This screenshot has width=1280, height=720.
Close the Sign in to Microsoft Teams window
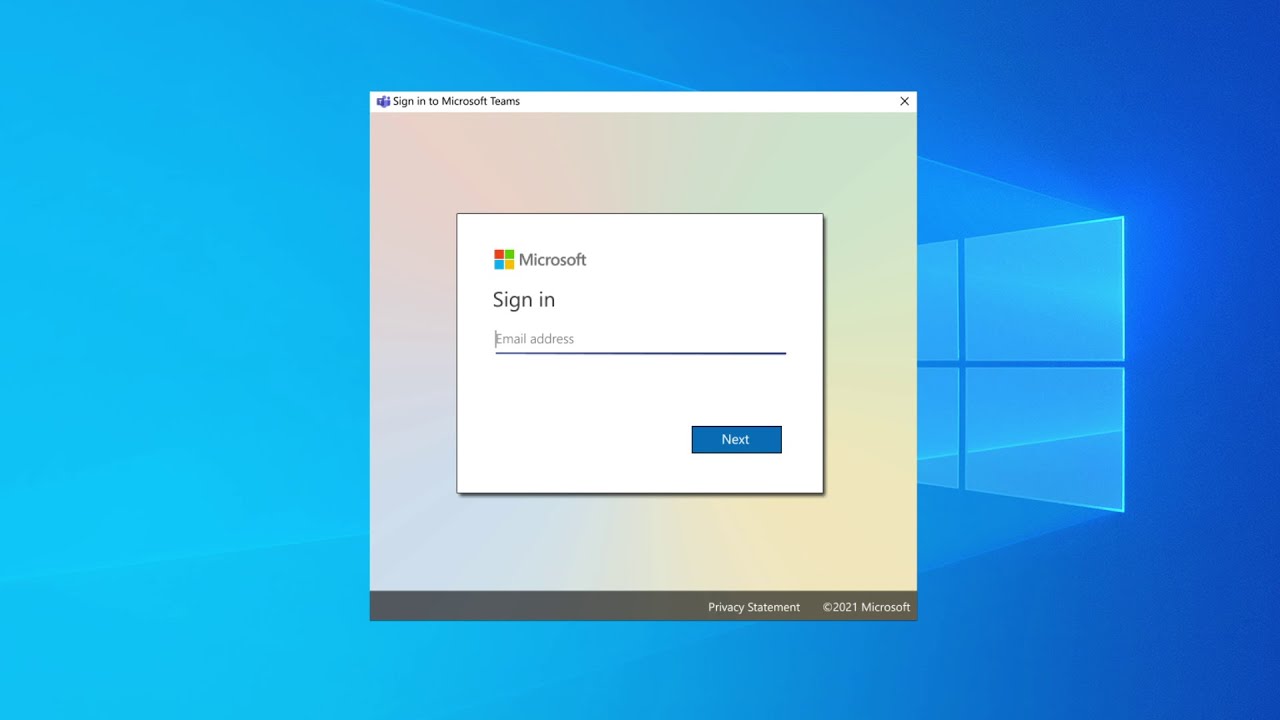[904, 101]
